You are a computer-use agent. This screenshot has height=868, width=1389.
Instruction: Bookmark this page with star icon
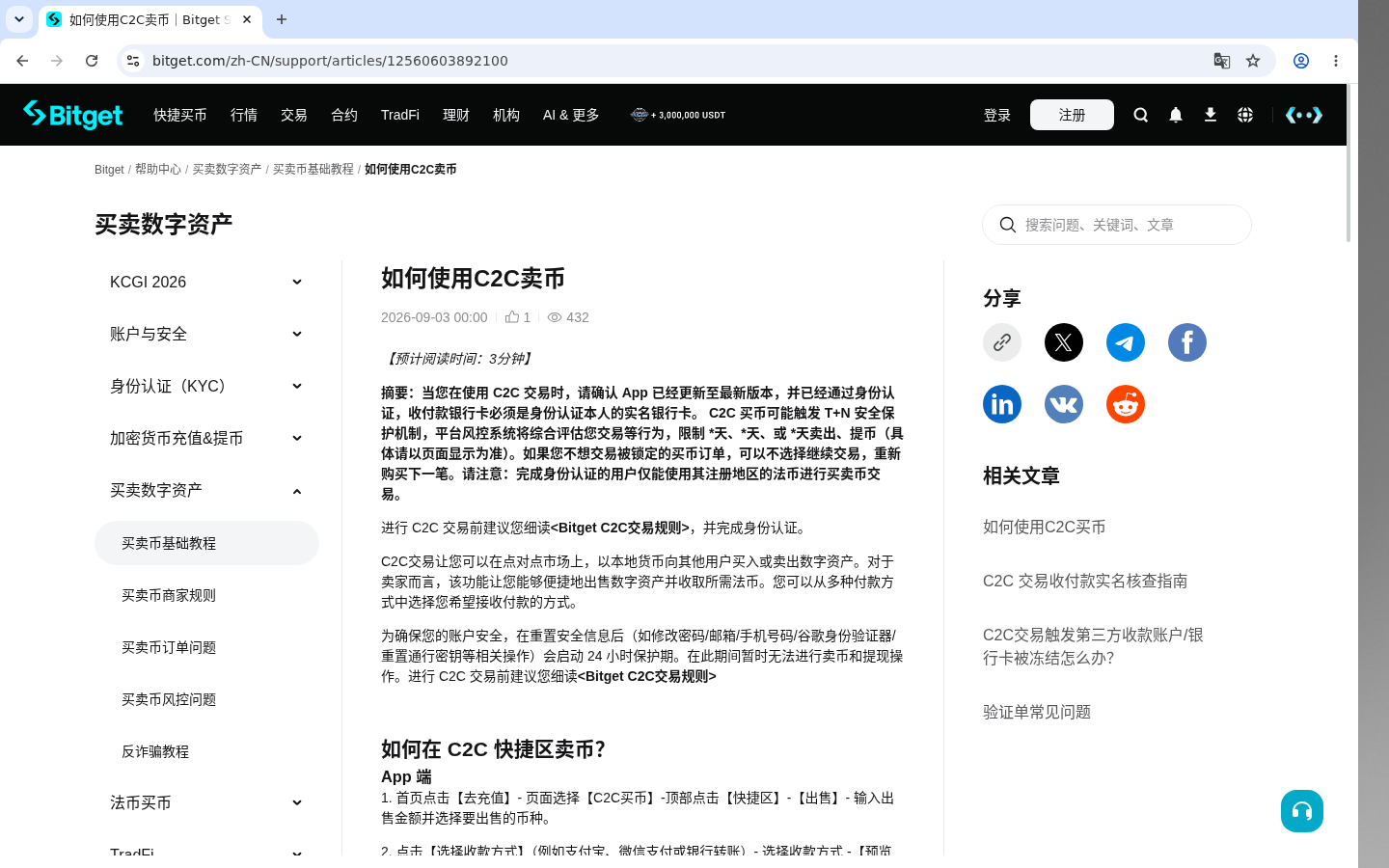click(1253, 61)
